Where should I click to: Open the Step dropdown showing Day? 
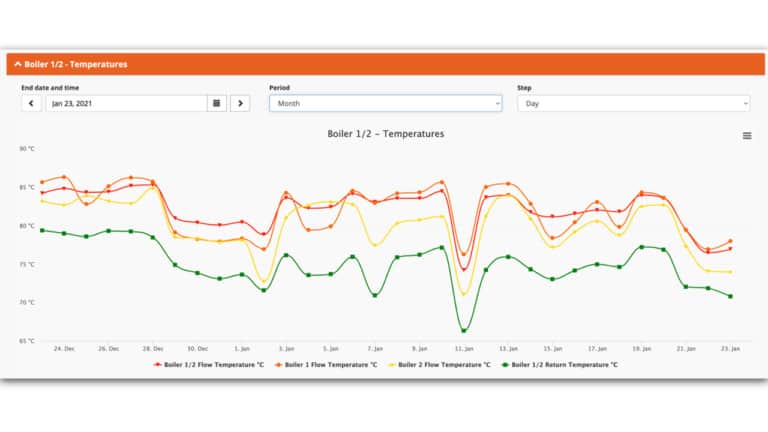point(633,103)
